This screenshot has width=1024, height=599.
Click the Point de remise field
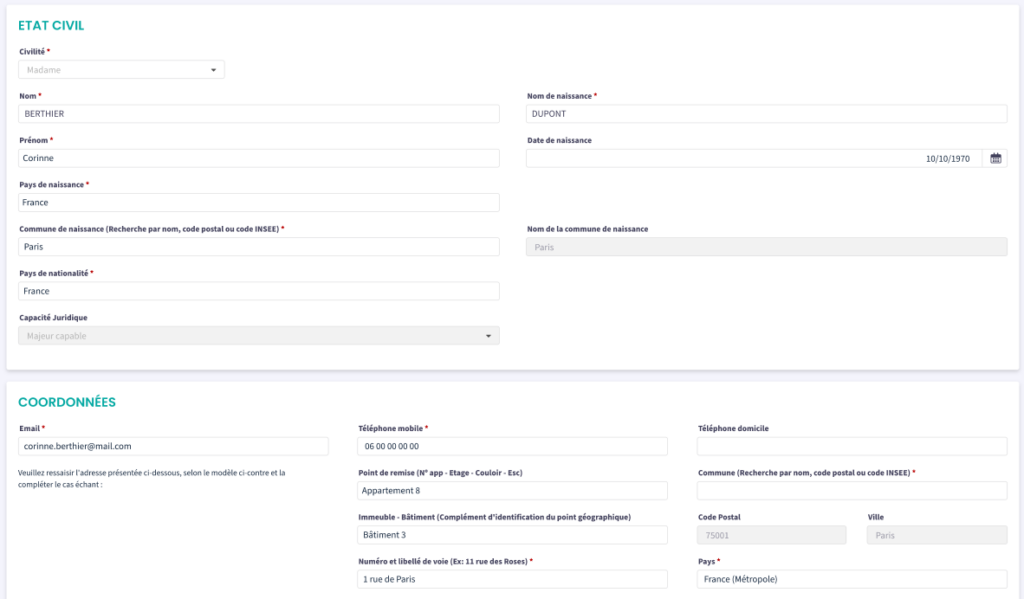[x=512, y=491]
